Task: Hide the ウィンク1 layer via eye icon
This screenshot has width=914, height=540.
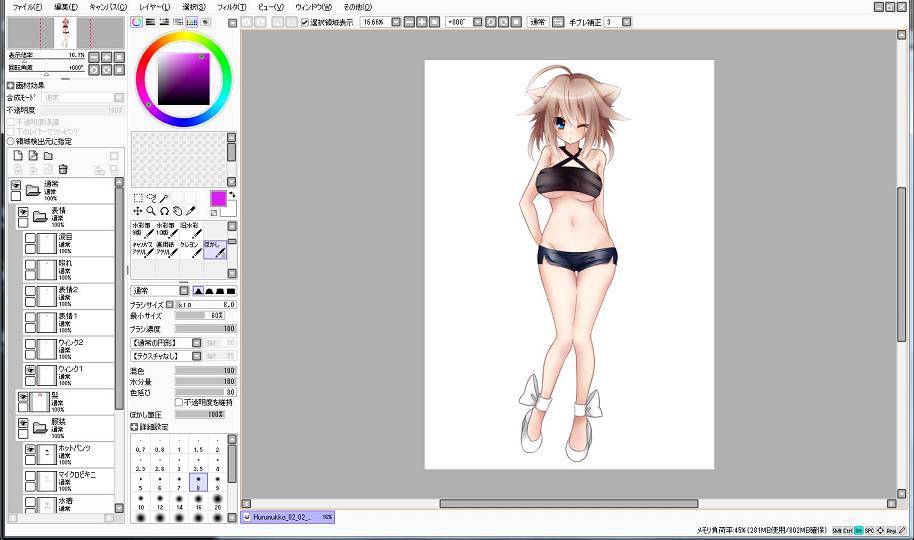Action: click(30, 371)
